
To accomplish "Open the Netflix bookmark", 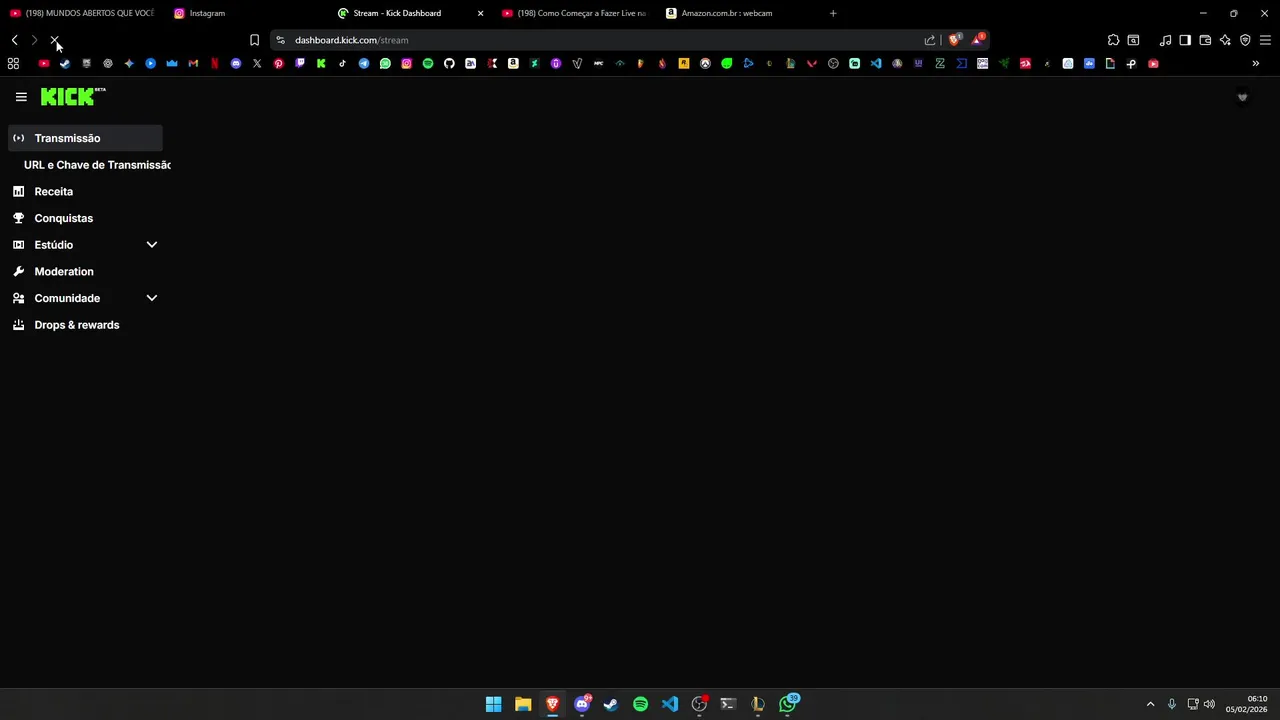I will [x=214, y=63].
